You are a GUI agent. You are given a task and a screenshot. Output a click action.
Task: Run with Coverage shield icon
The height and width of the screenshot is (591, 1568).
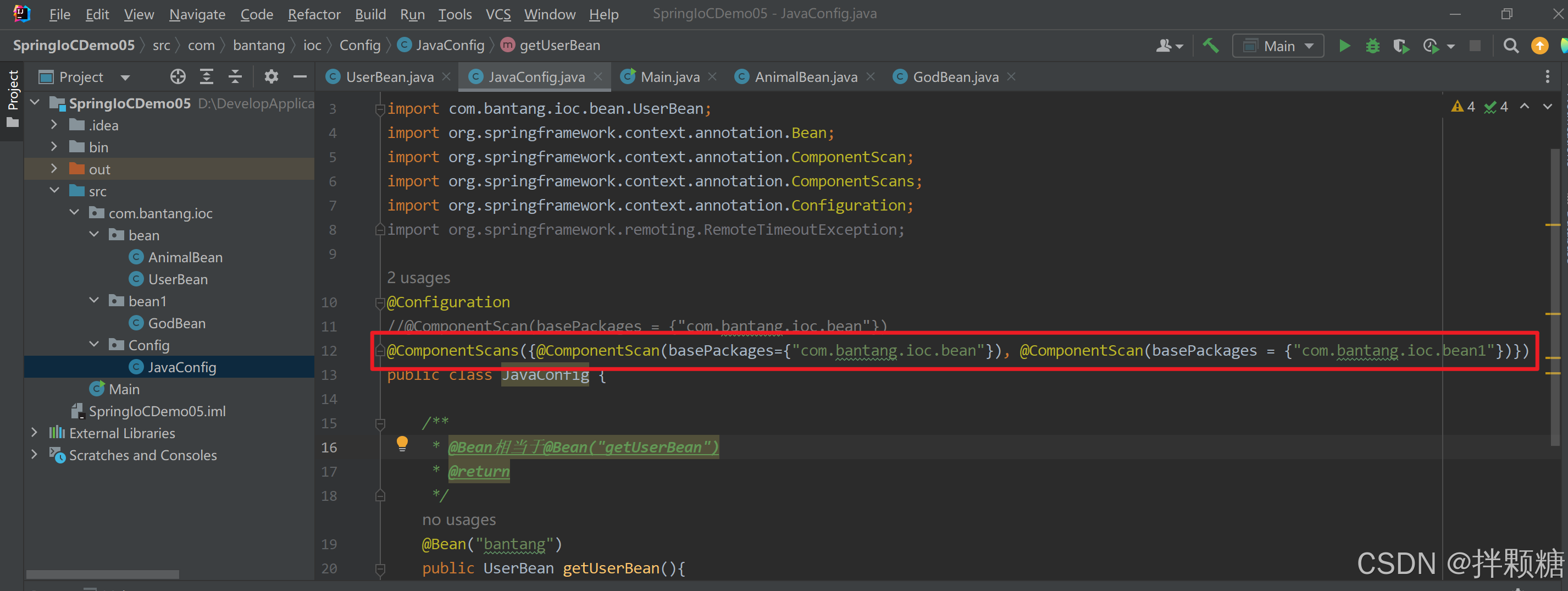[1401, 46]
